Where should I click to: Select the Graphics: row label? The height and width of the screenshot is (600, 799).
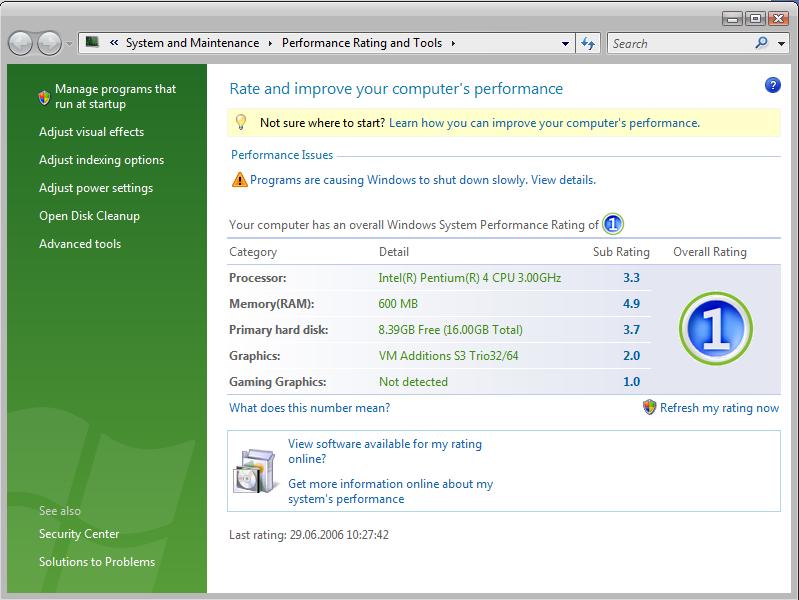pyautogui.click(x=254, y=356)
